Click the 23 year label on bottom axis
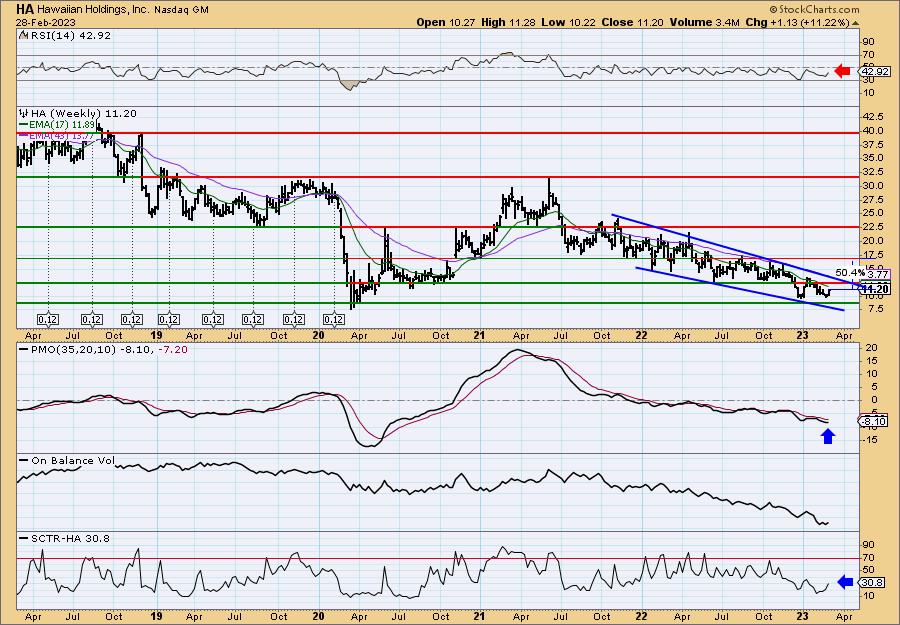900x625 pixels. pyautogui.click(x=802, y=617)
